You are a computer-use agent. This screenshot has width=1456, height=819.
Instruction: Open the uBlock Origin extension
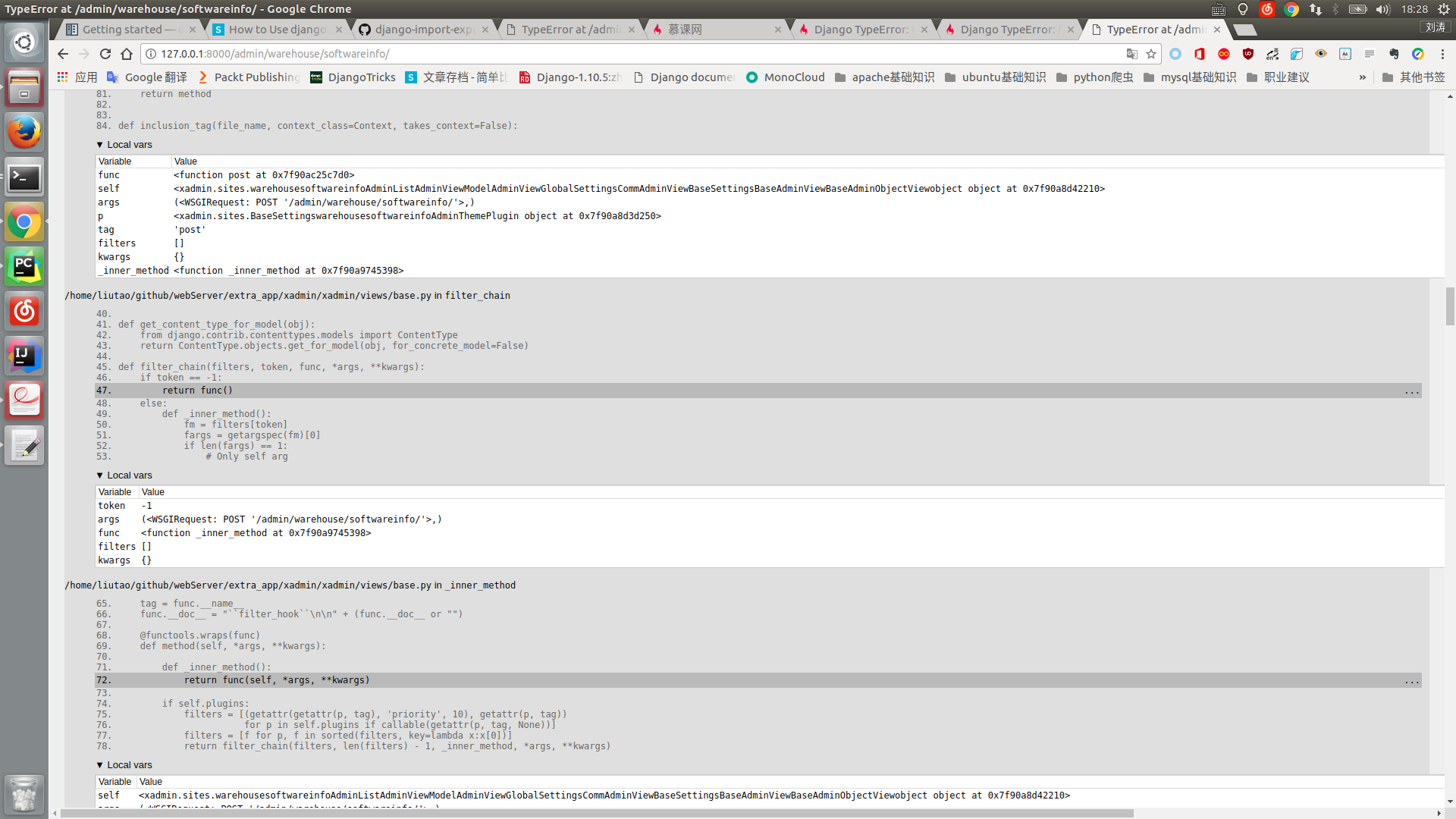(1247, 55)
